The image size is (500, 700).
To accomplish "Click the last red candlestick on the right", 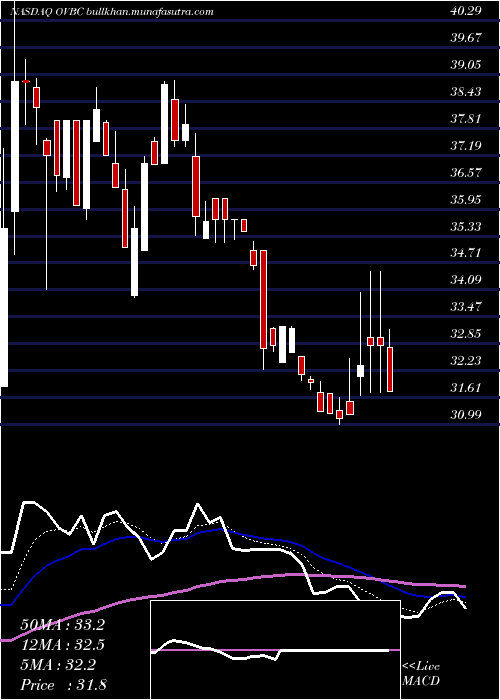I will [x=390, y=369].
